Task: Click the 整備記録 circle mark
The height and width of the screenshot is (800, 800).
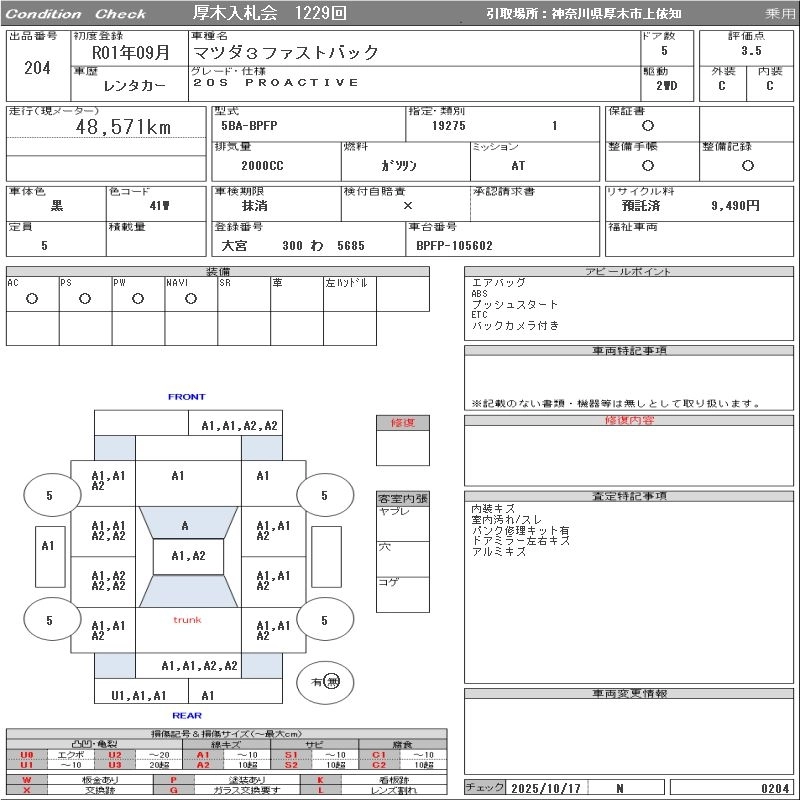Action: (x=747, y=165)
